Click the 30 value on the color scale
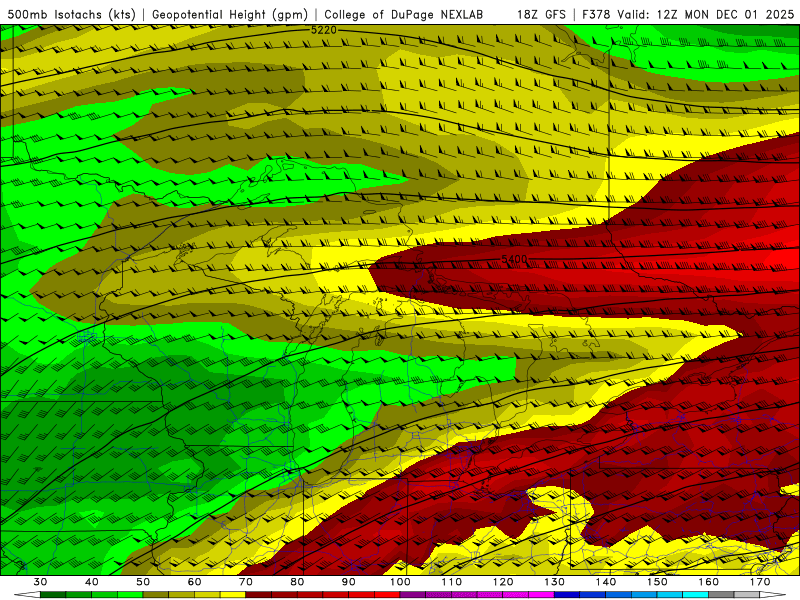The image size is (800, 600). [x=40, y=582]
